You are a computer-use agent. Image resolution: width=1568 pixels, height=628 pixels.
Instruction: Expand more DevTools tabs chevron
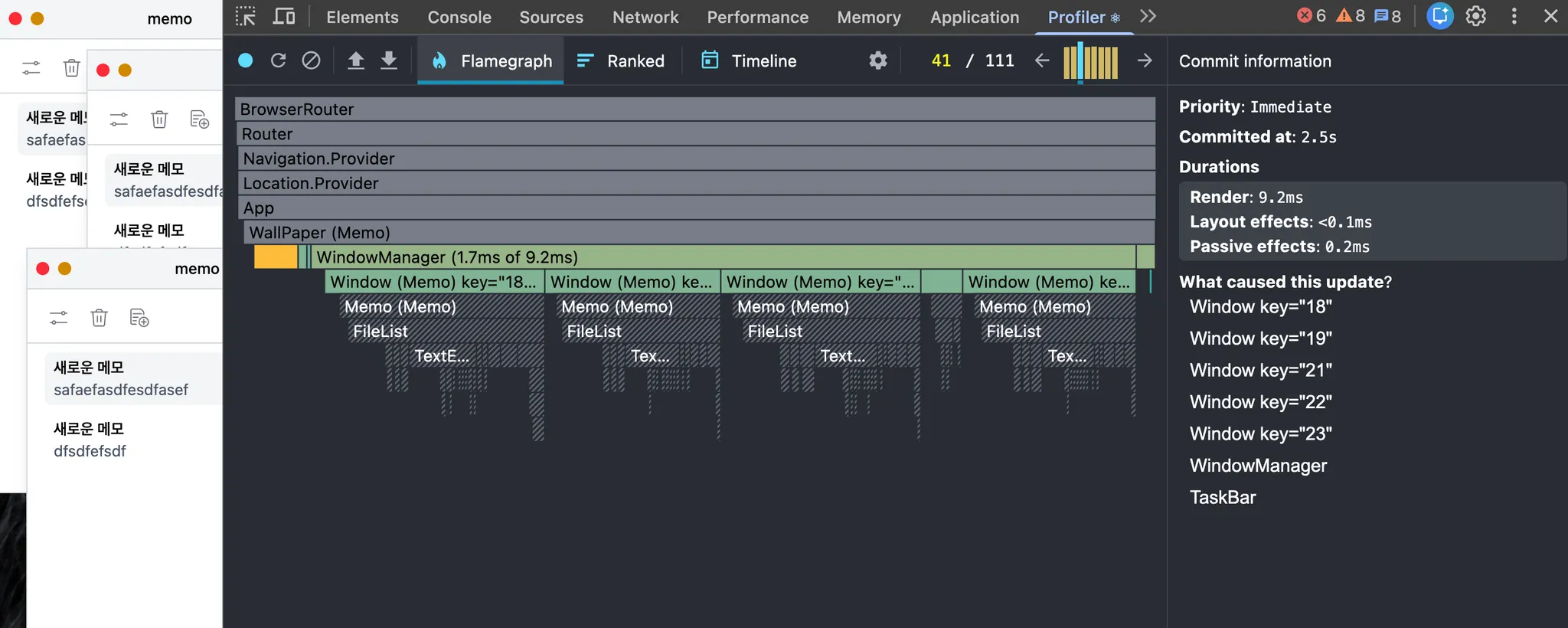click(1148, 16)
